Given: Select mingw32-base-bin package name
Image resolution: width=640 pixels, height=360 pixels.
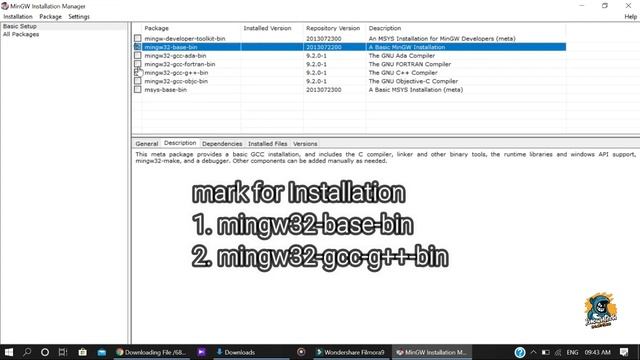Looking at the screenshot, I should point(171,47).
